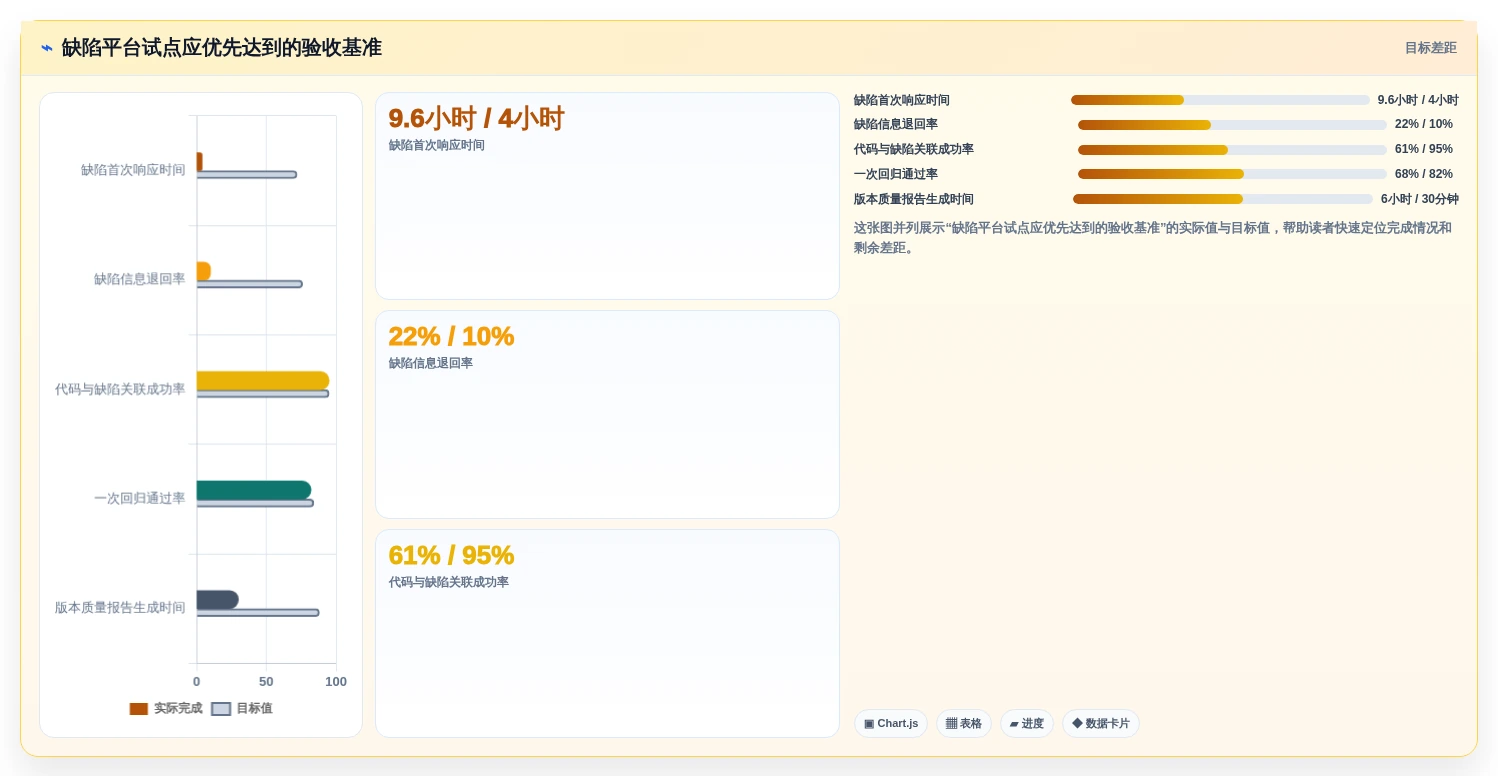Click the 代码与缺陷关联成功率 progress bar

pyautogui.click(x=1232, y=150)
